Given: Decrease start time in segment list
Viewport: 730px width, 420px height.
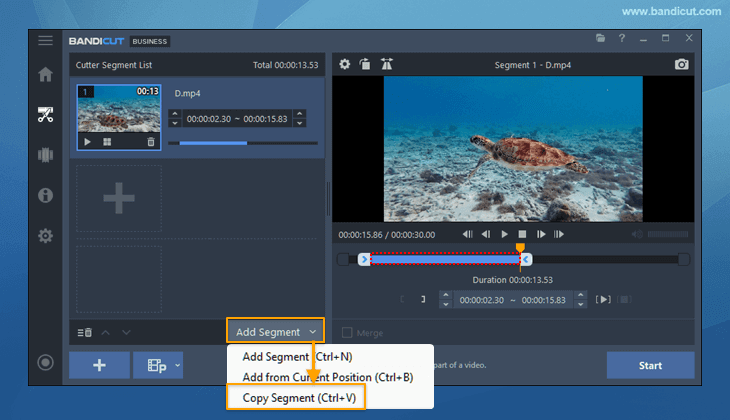Looking at the screenshot, I should tap(175, 123).
